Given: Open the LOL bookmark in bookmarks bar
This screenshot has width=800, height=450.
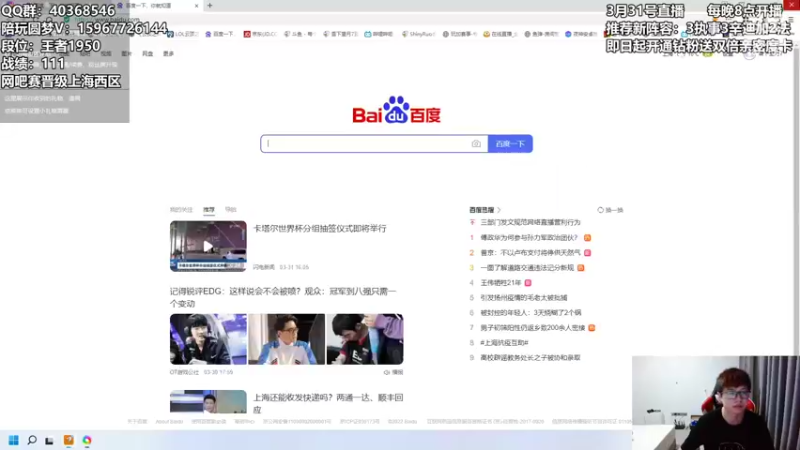Looking at the screenshot, I should (x=183, y=34).
